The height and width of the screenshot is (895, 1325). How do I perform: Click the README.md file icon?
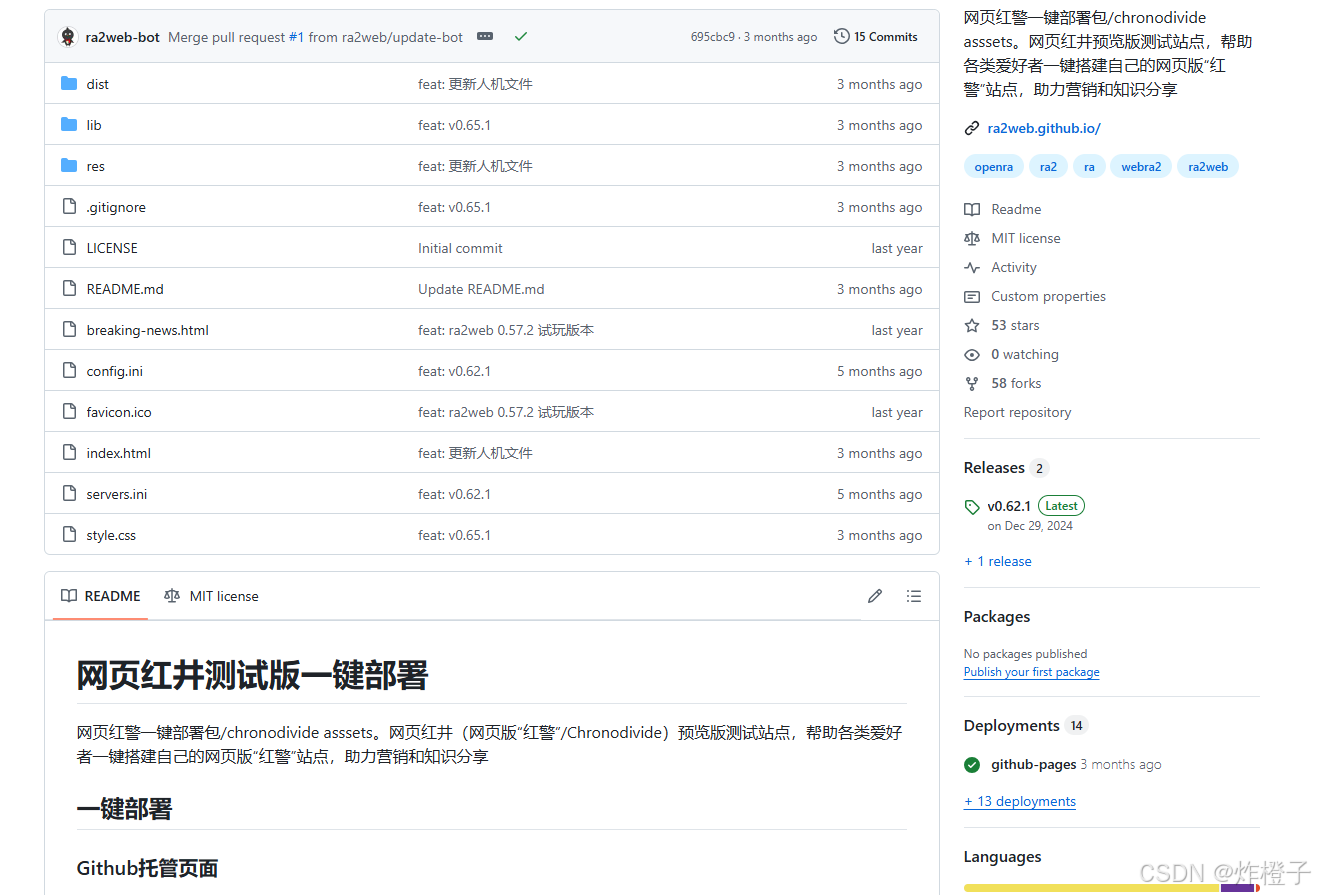pyautogui.click(x=69, y=289)
